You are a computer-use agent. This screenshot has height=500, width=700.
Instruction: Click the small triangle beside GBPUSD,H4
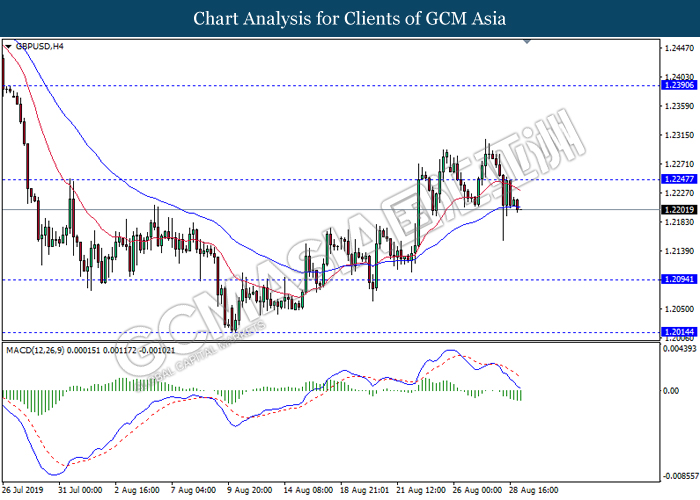[x=9, y=46]
